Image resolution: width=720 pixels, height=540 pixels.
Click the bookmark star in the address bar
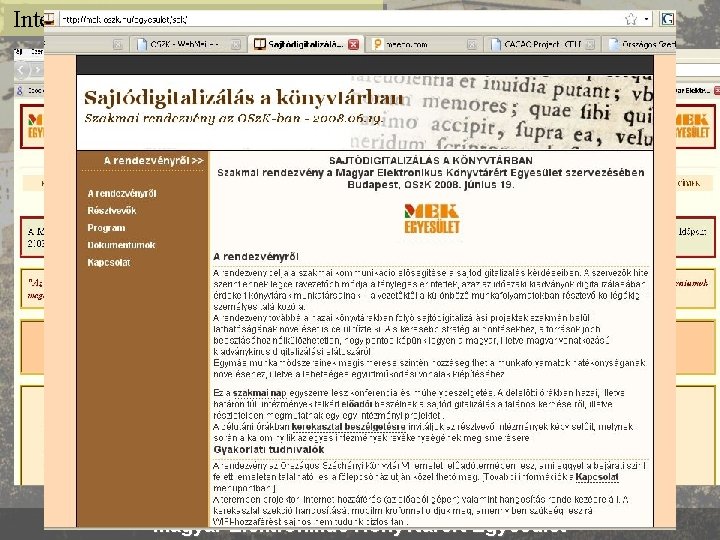pos(631,19)
